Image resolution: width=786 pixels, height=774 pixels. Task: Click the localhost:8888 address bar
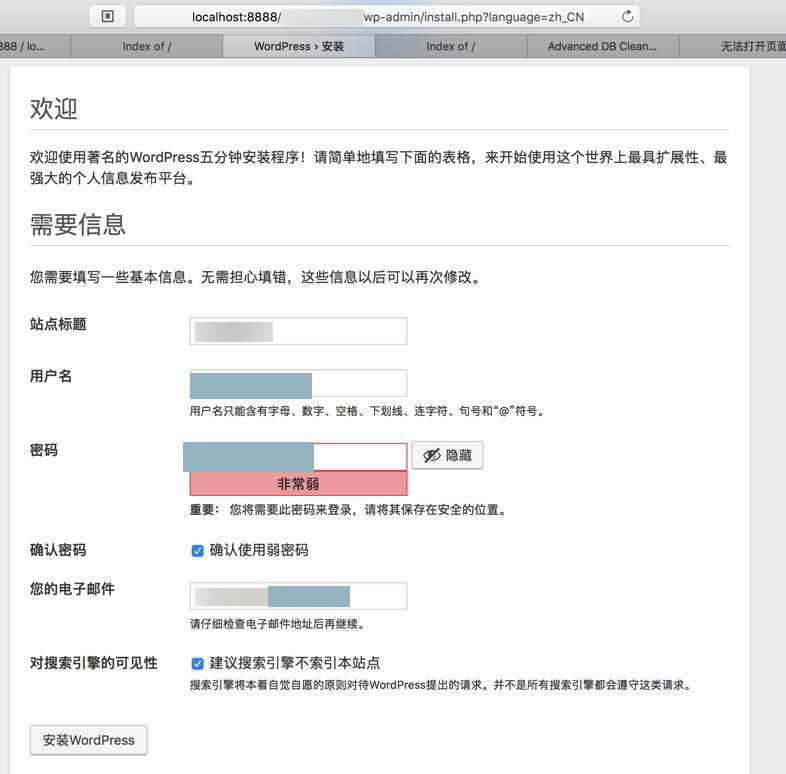(386, 17)
